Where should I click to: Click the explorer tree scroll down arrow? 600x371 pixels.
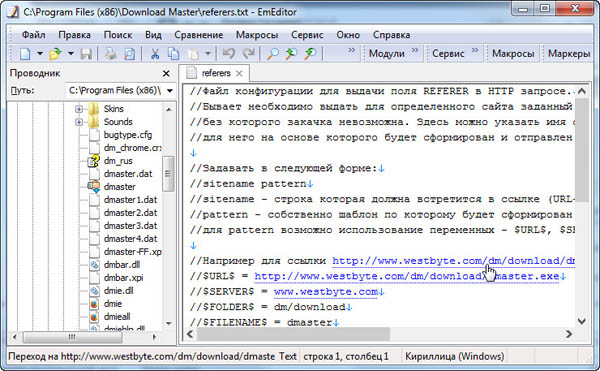(x=169, y=324)
